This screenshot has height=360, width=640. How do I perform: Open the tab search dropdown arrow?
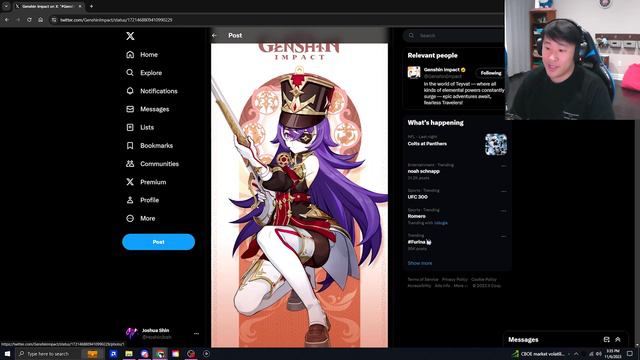(x=6, y=6)
